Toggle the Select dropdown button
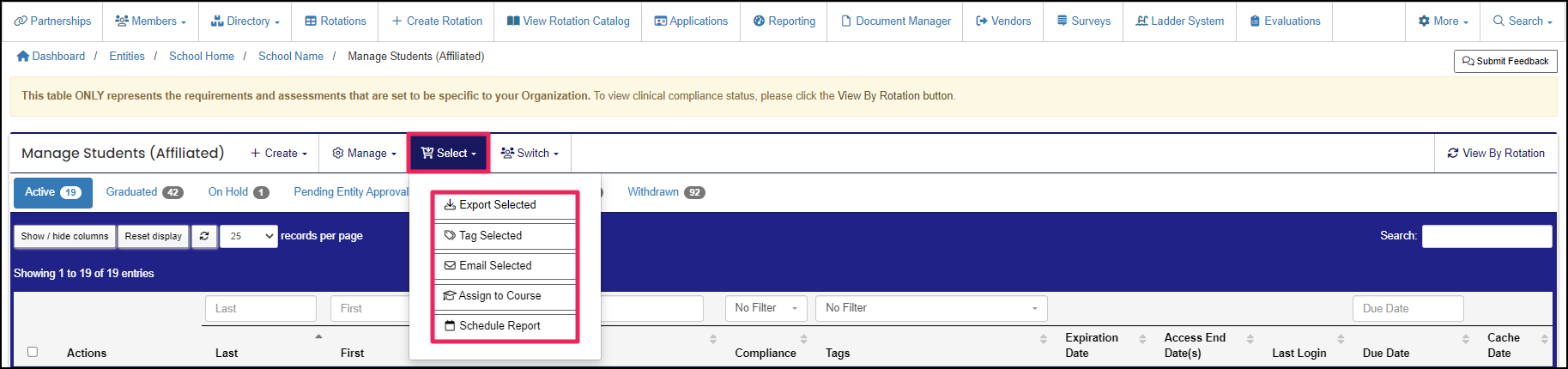1568x369 pixels. pyautogui.click(x=448, y=153)
